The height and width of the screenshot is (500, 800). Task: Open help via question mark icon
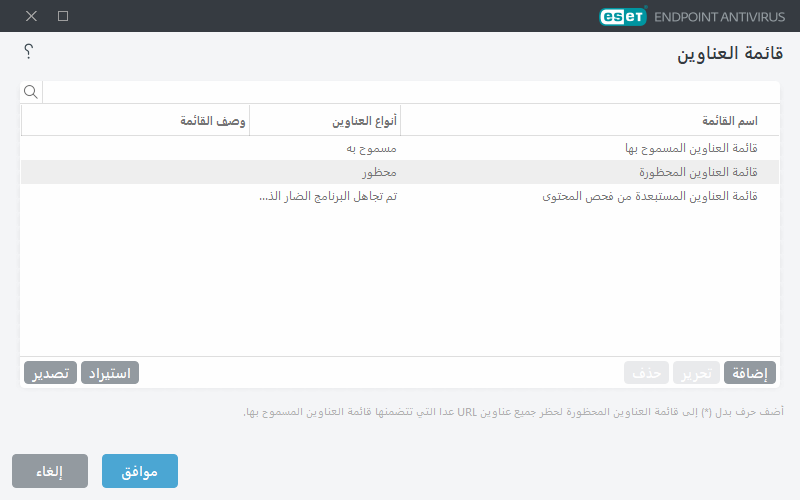pyautogui.click(x=29, y=51)
